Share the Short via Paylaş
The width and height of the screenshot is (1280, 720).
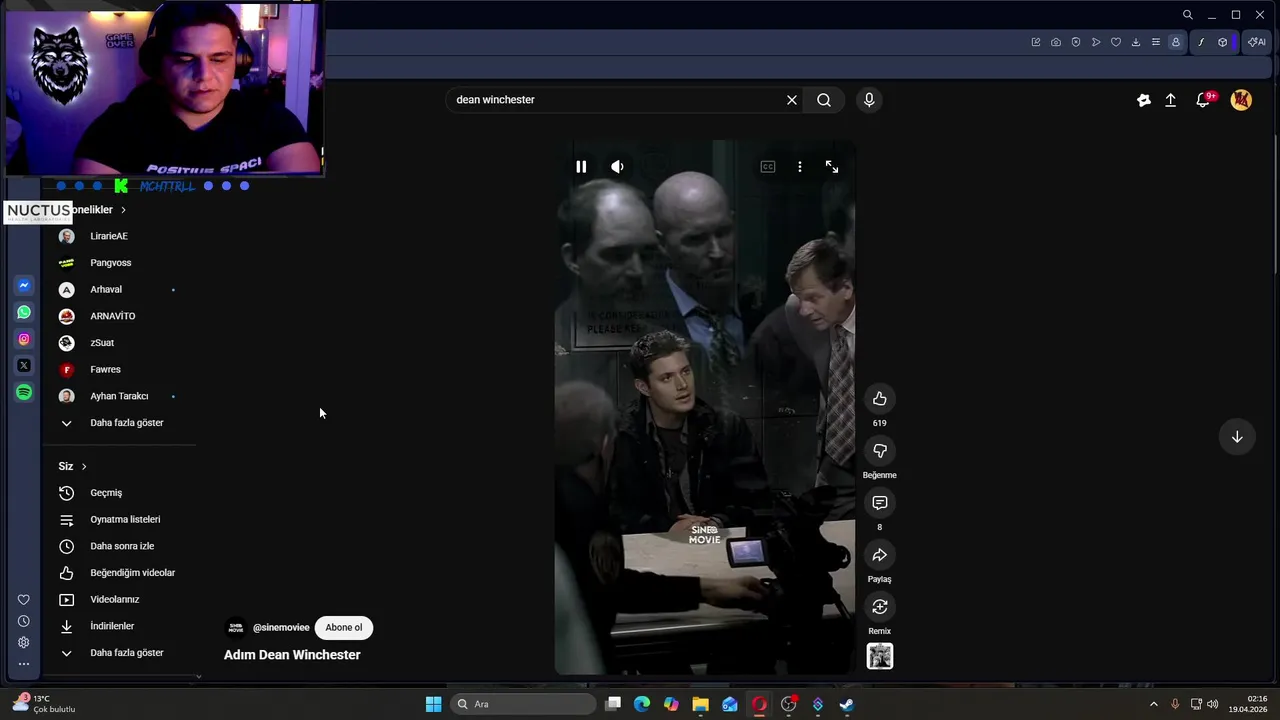pos(880,555)
